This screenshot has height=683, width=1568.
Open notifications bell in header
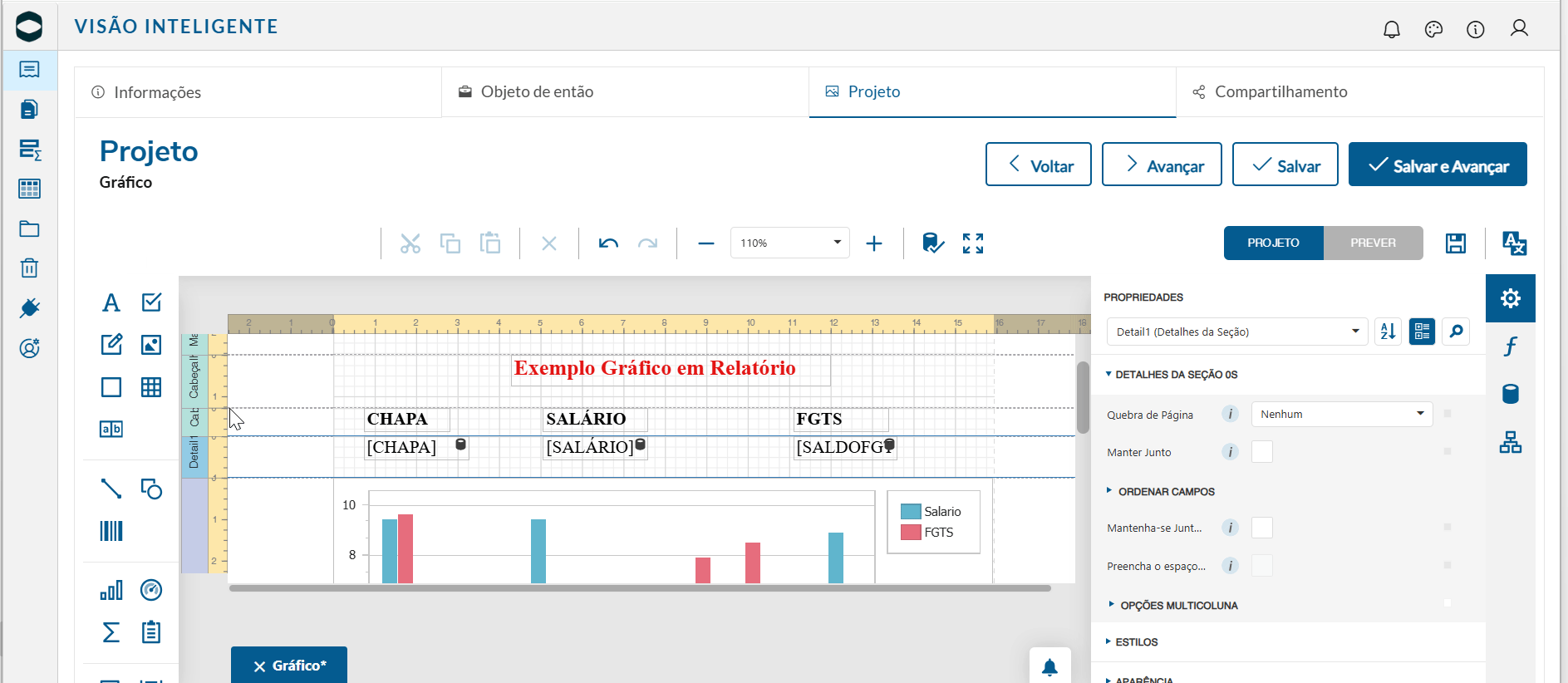click(x=1392, y=29)
